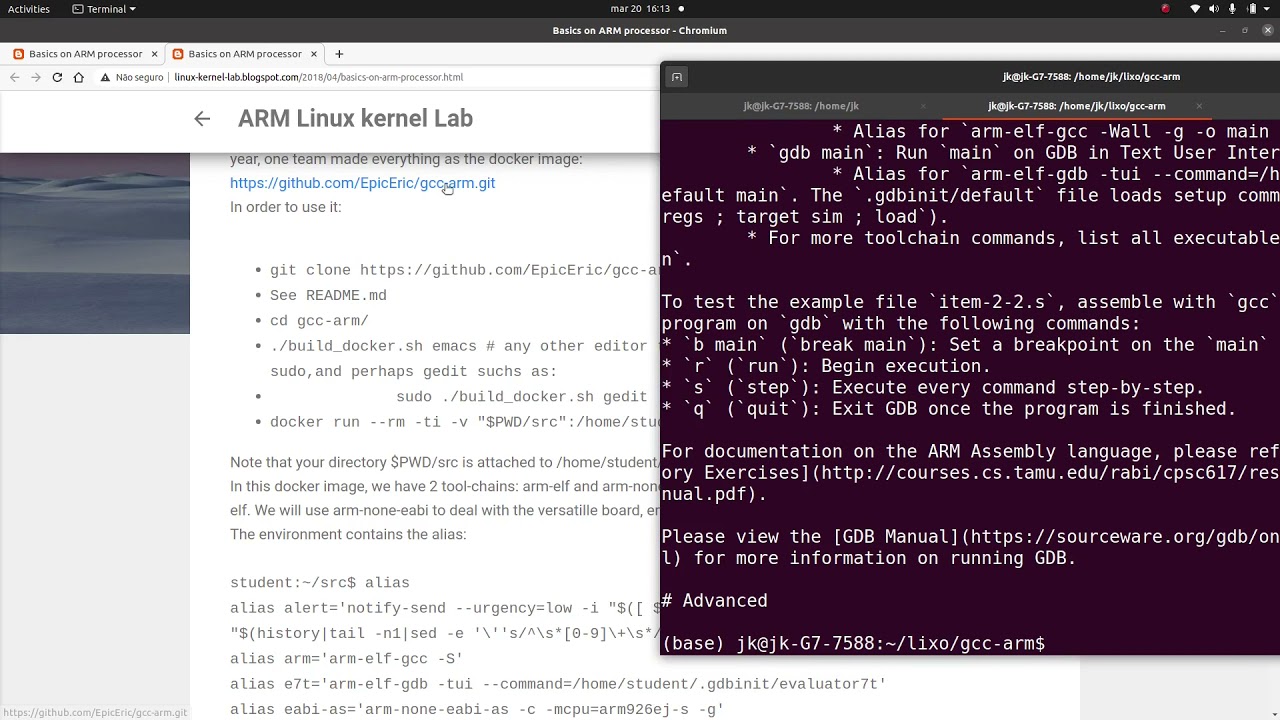
Task: Open the Wi-Fi status icon
Action: (1195, 9)
